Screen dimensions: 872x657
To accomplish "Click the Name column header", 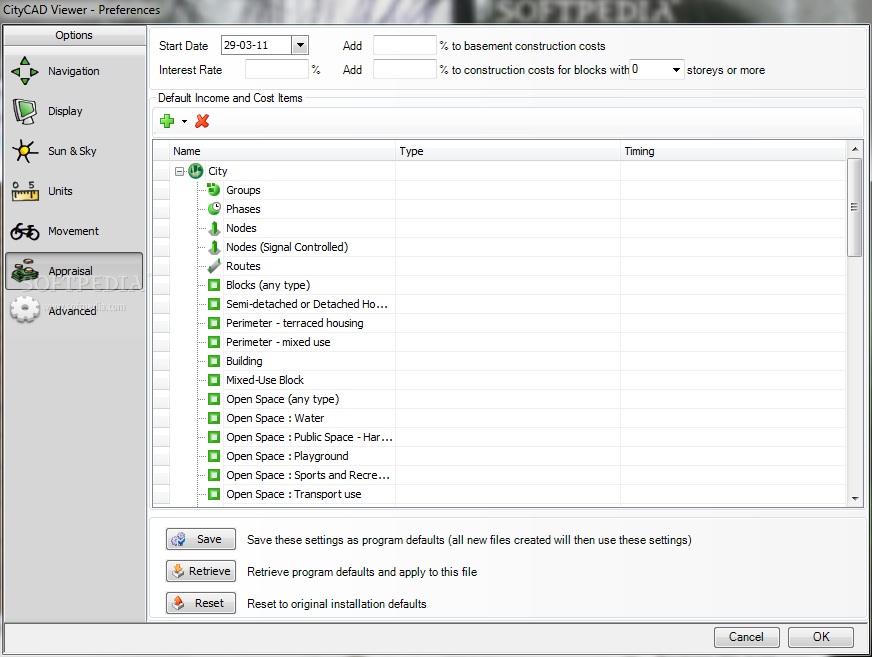I will tap(283, 151).
